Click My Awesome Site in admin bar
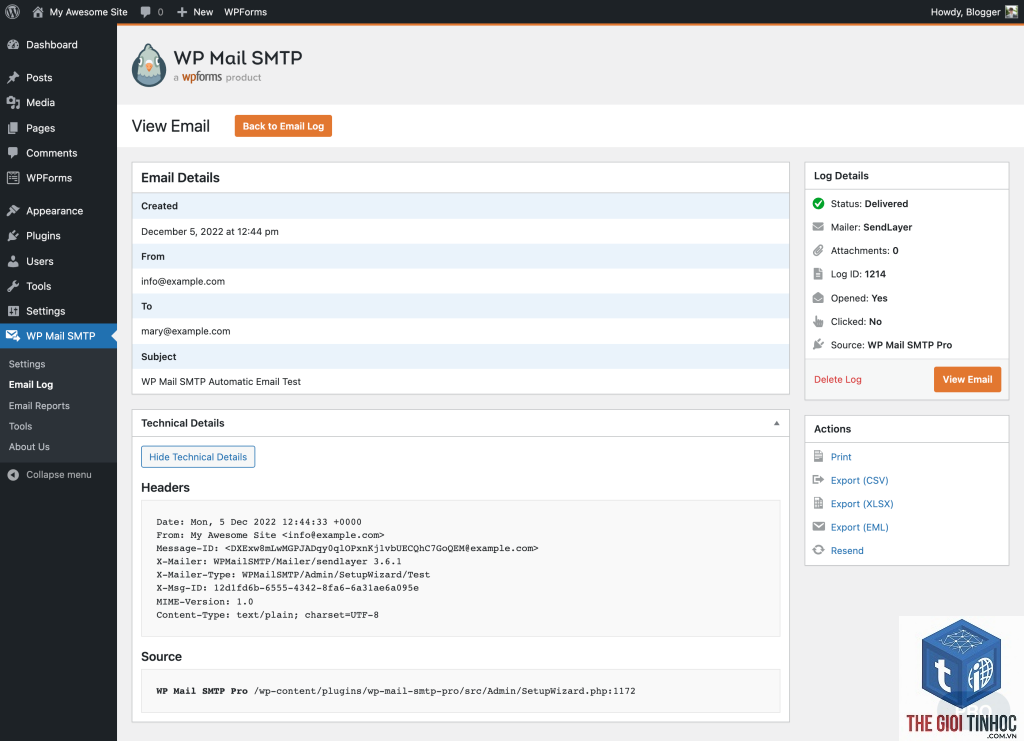1024x741 pixels. coord(88,12)
